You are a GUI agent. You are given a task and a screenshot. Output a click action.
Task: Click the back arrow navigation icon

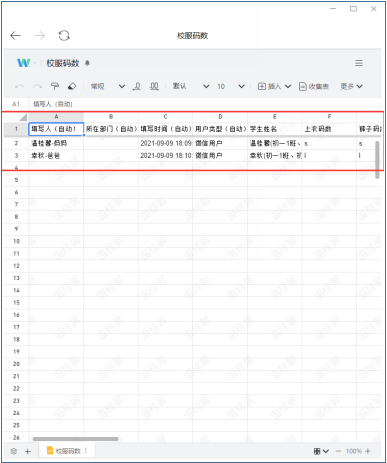[x=15, y=35]
